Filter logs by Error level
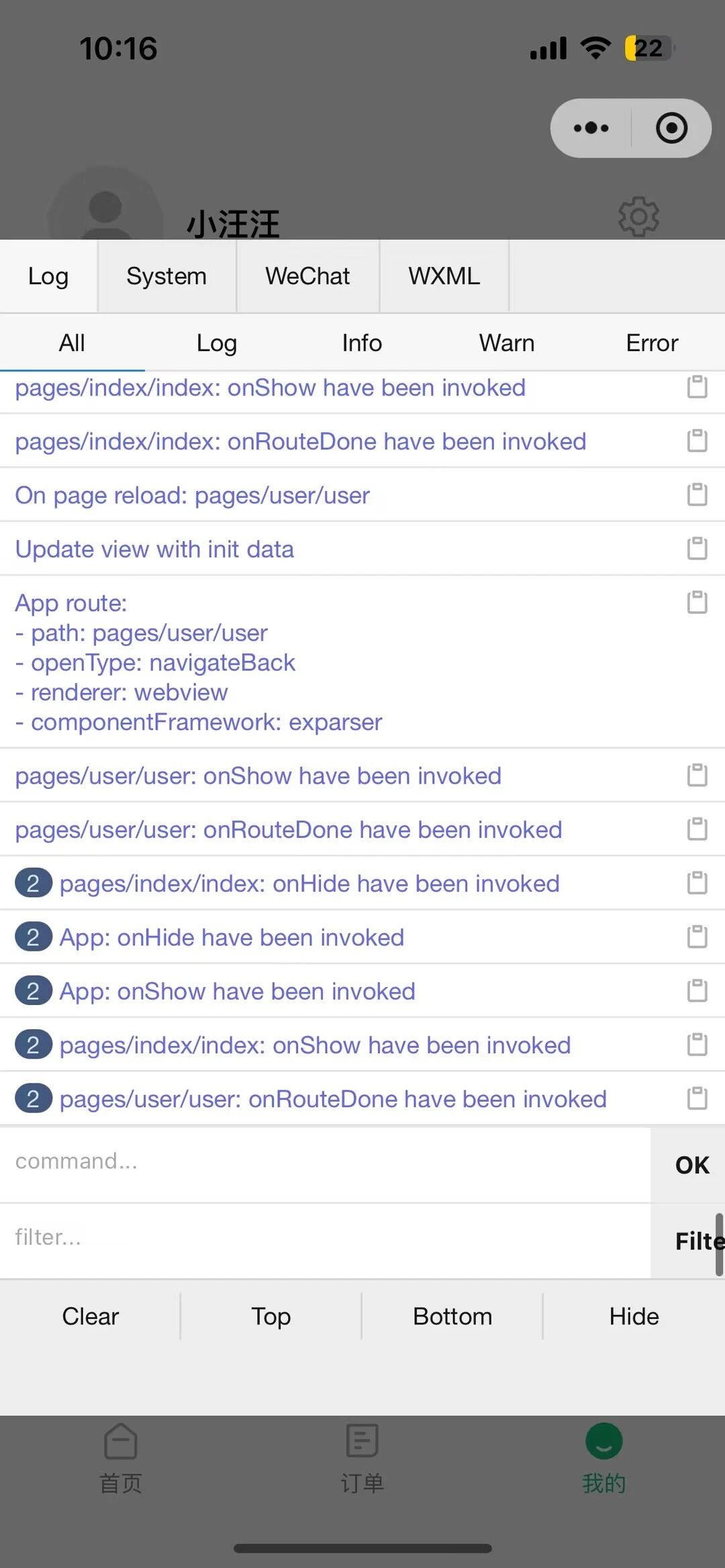 click(x=652, y=344)
